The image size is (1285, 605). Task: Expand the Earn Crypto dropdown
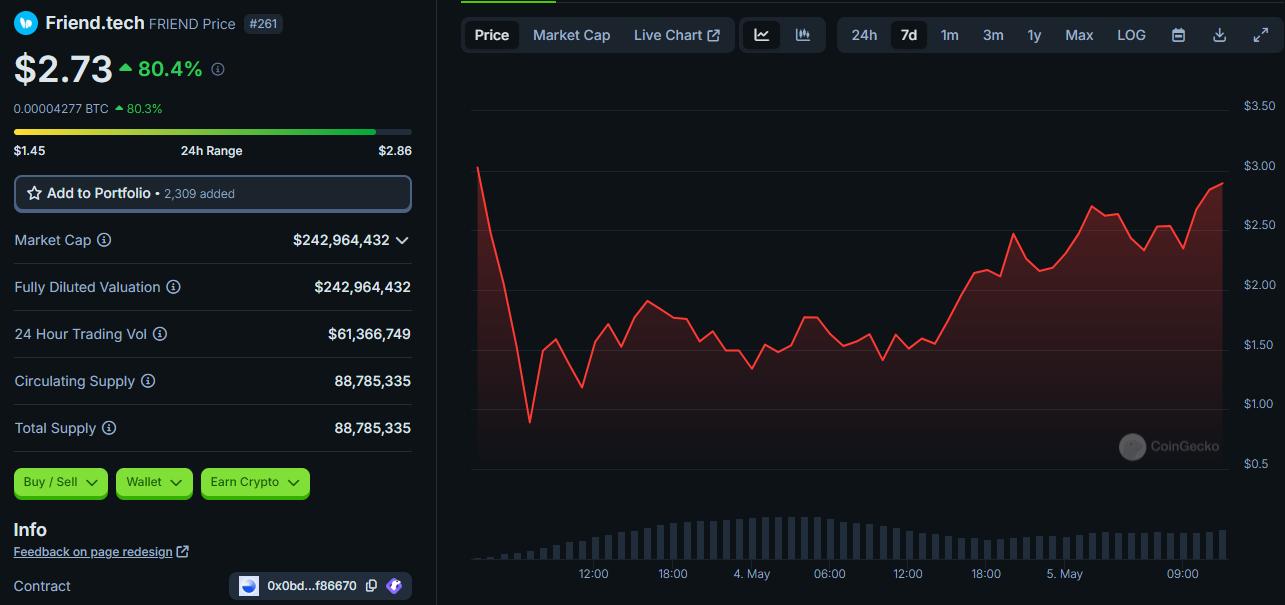coord(255,482)
